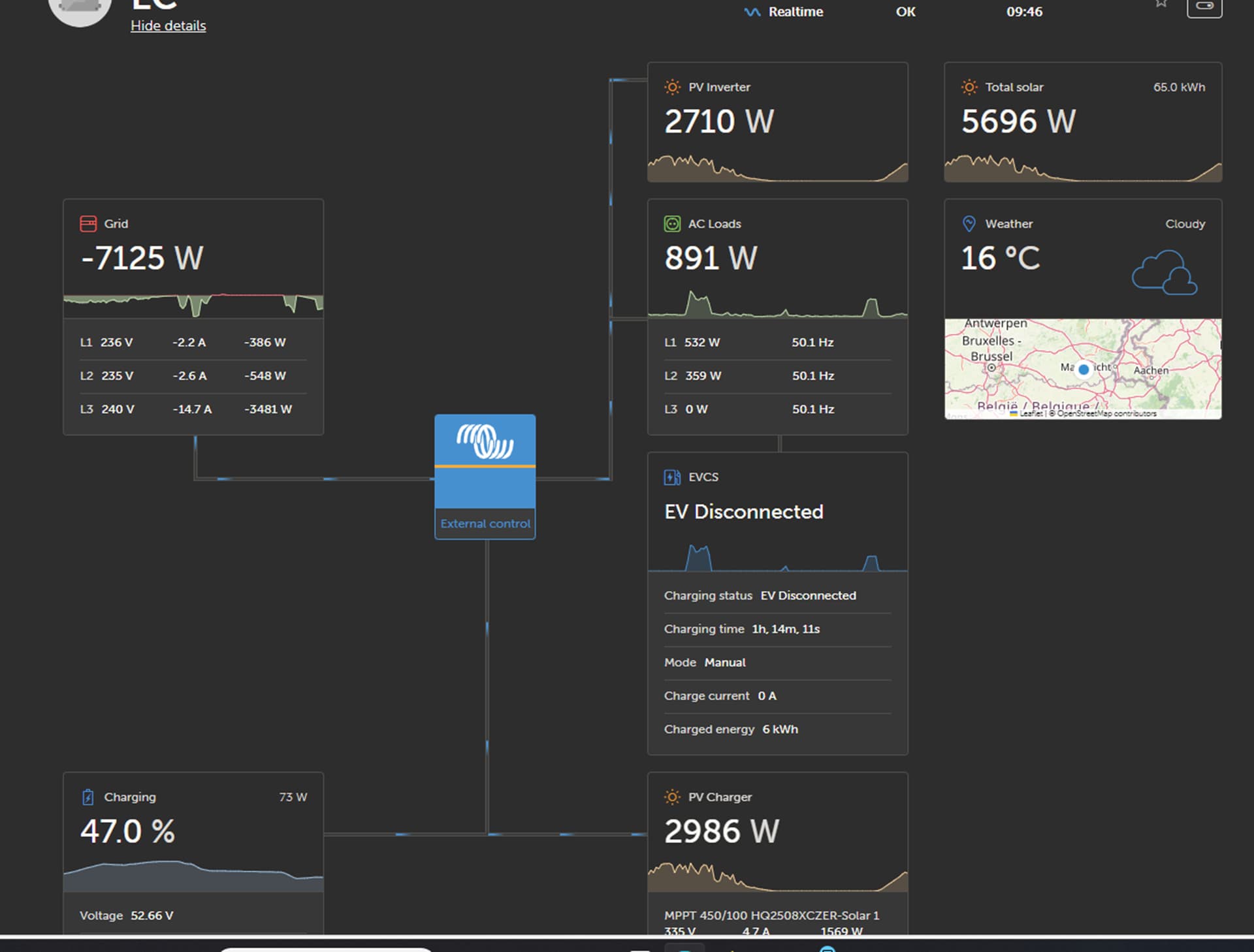The width and height of the screenshot is (1254, 952).
Task: Click the Realtime waveform icon
Action: [x=752, y=12]
